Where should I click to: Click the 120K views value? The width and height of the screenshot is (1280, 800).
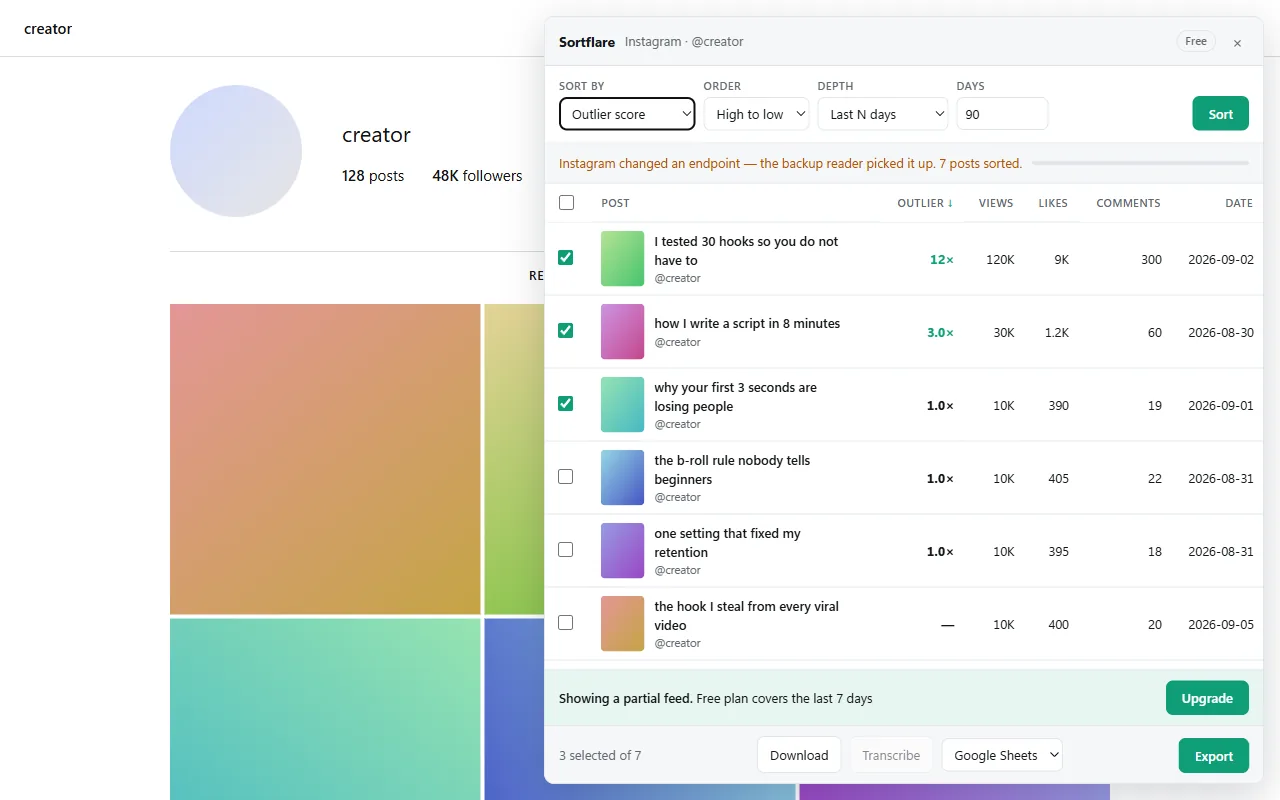point(1000,260)
